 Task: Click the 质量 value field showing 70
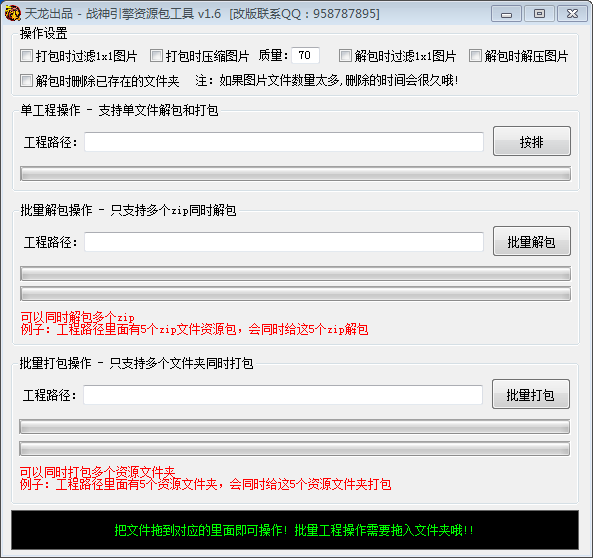pyautogui.click(x=306, y=56)
